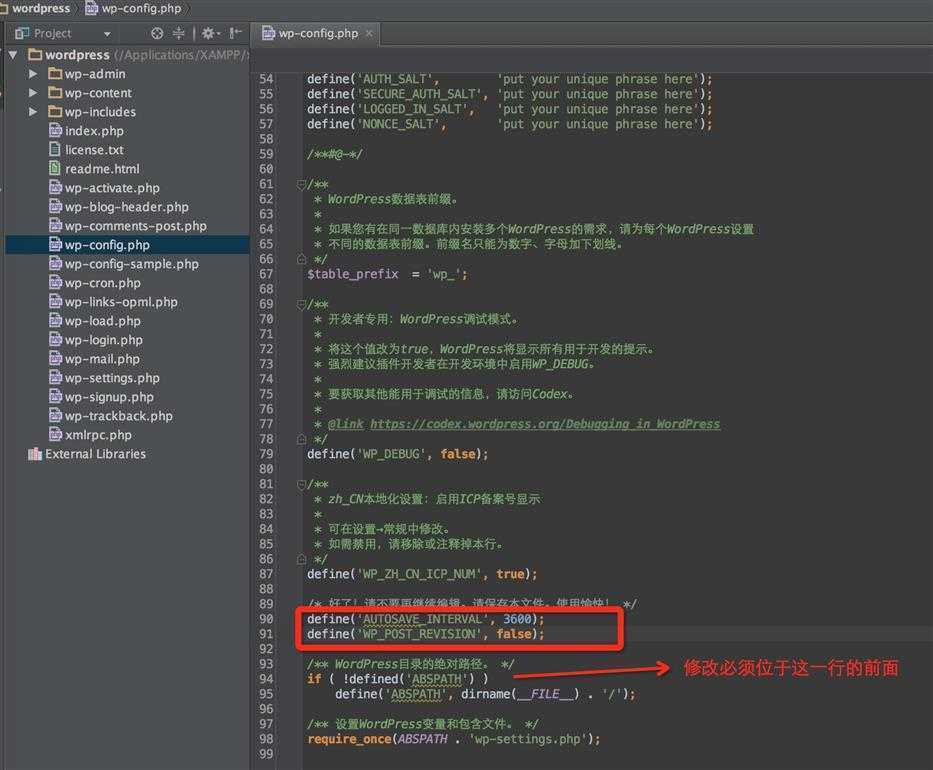Click the $table_prefix variable on line 67
The image size is (933, 770).
352,274
